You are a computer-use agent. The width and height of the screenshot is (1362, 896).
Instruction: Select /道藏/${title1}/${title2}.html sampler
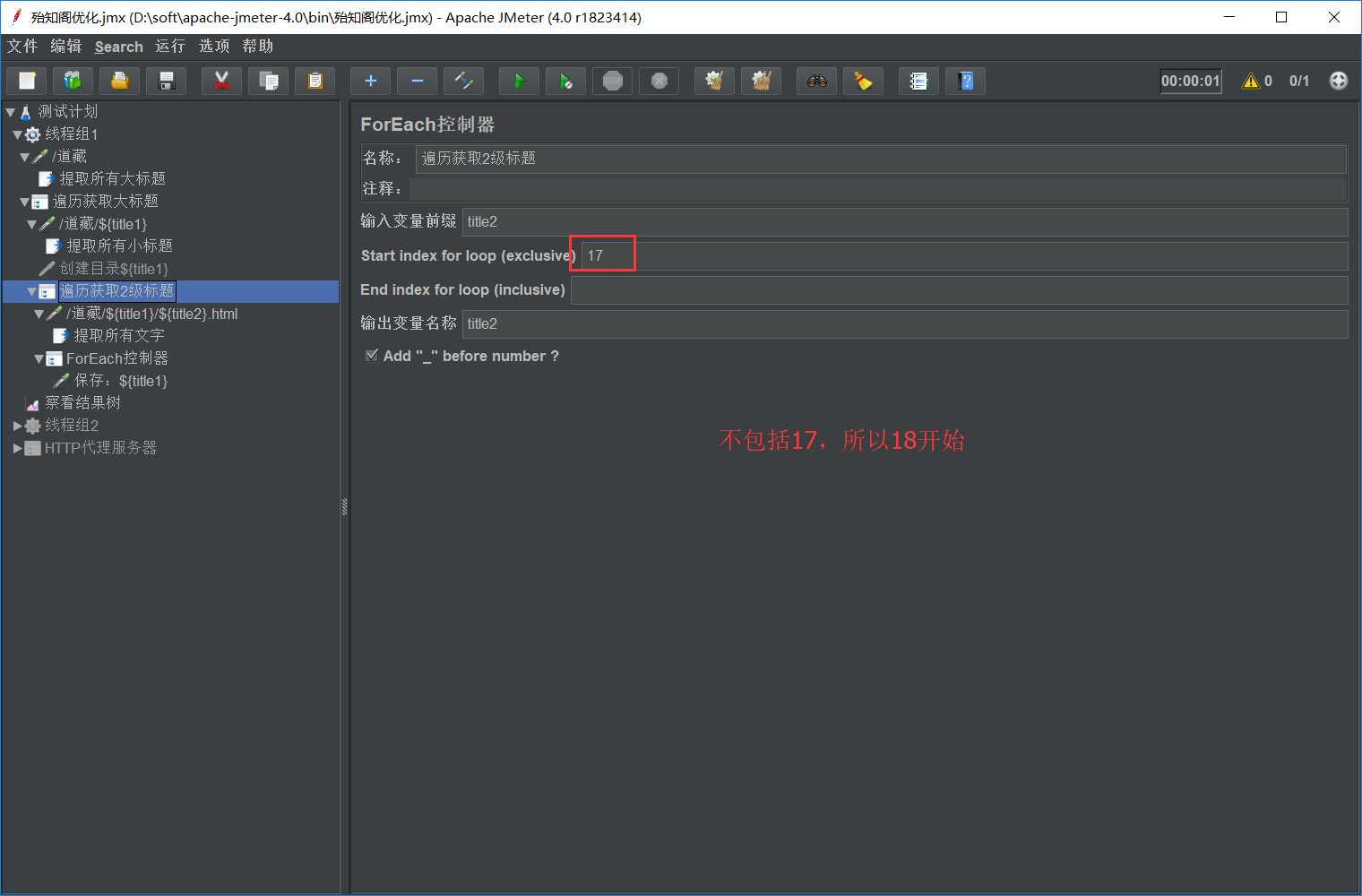[152, 314]
